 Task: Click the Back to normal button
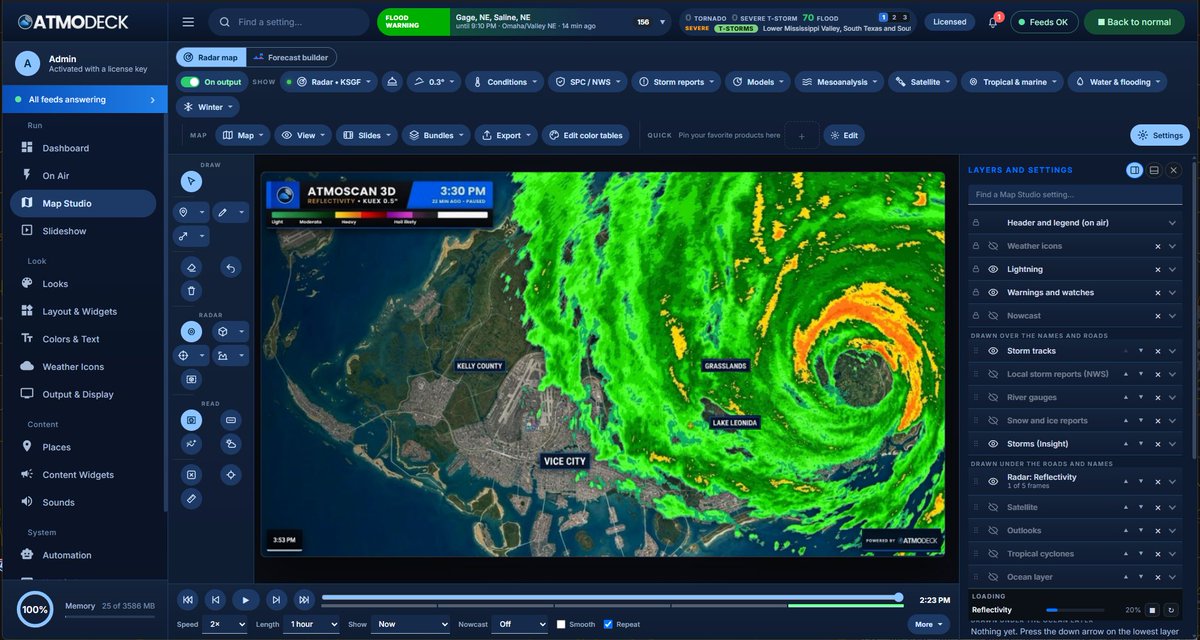tap(1134, 22)
